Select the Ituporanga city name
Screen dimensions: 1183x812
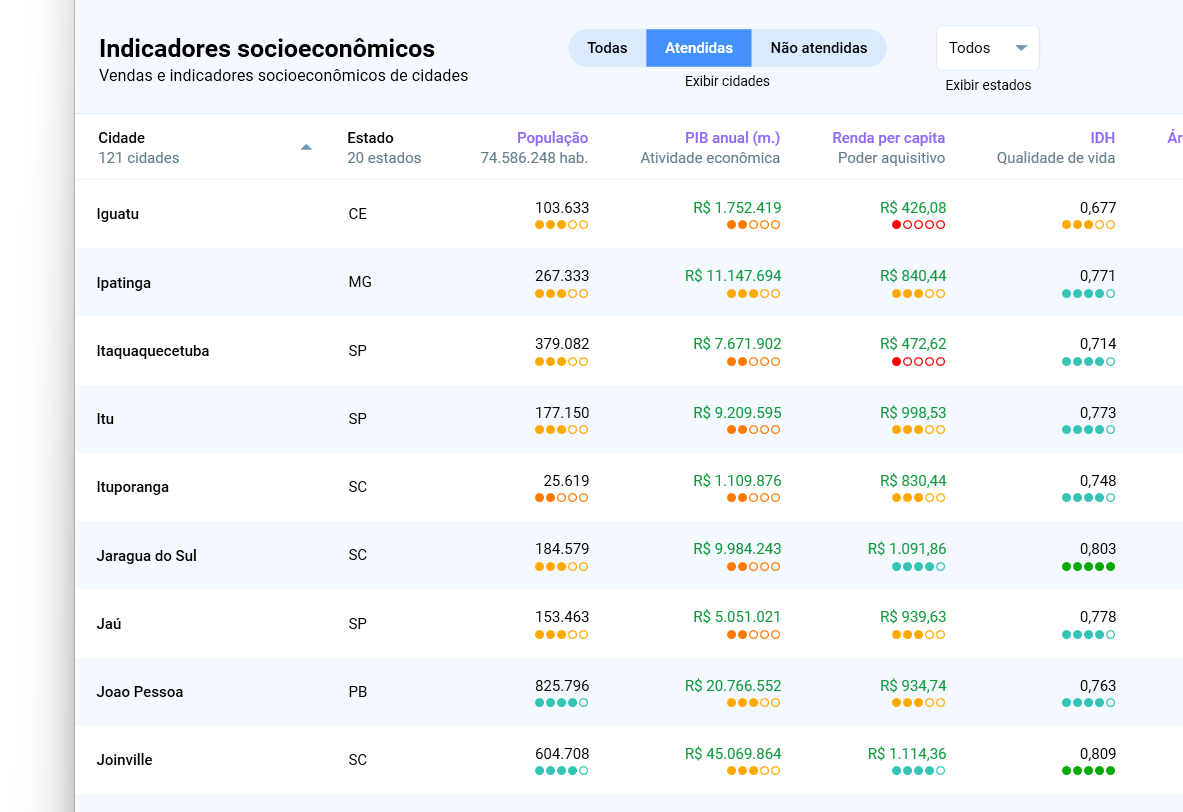point(133,487)
